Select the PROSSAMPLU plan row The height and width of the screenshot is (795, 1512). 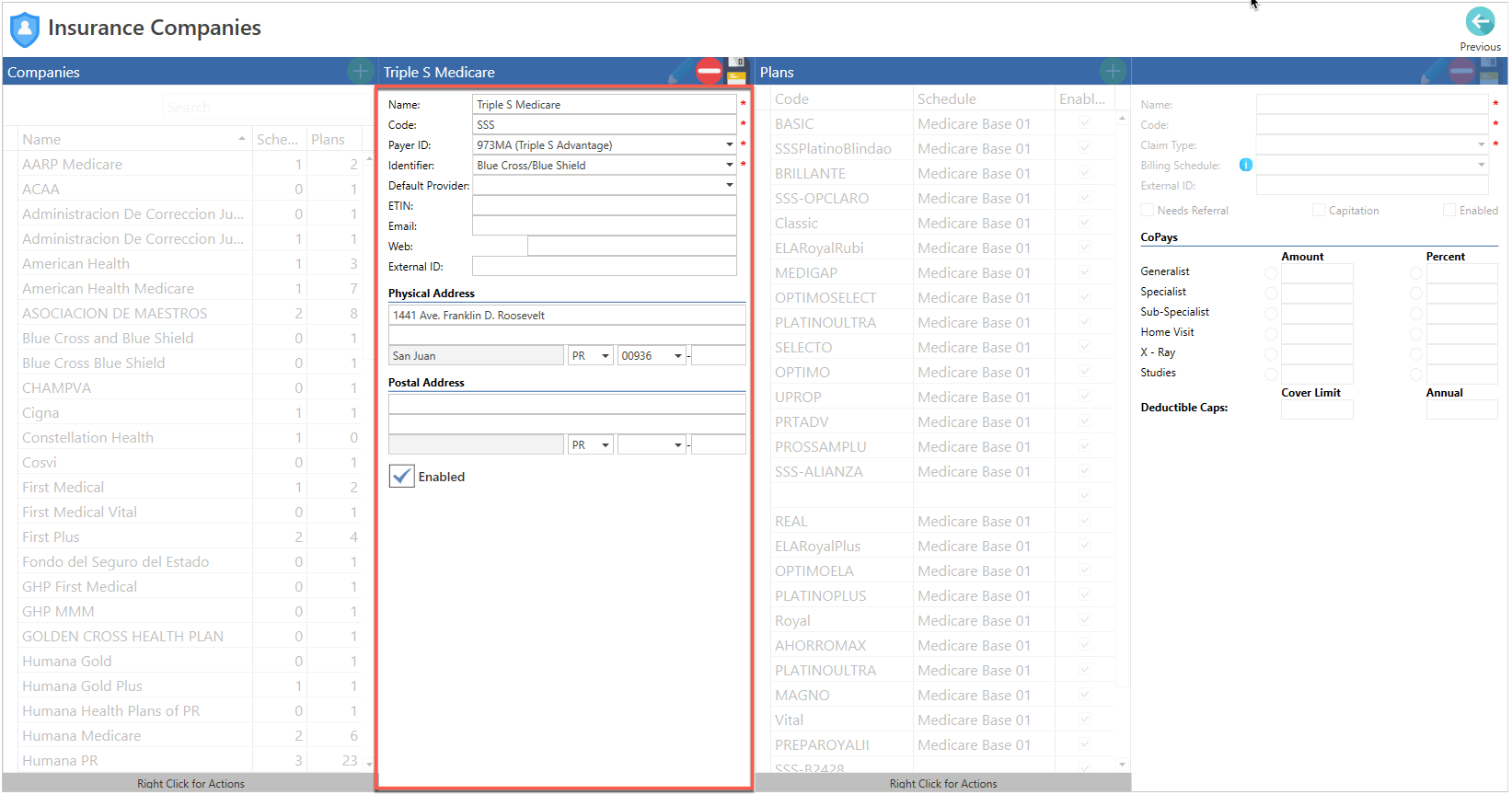point(942,446)
